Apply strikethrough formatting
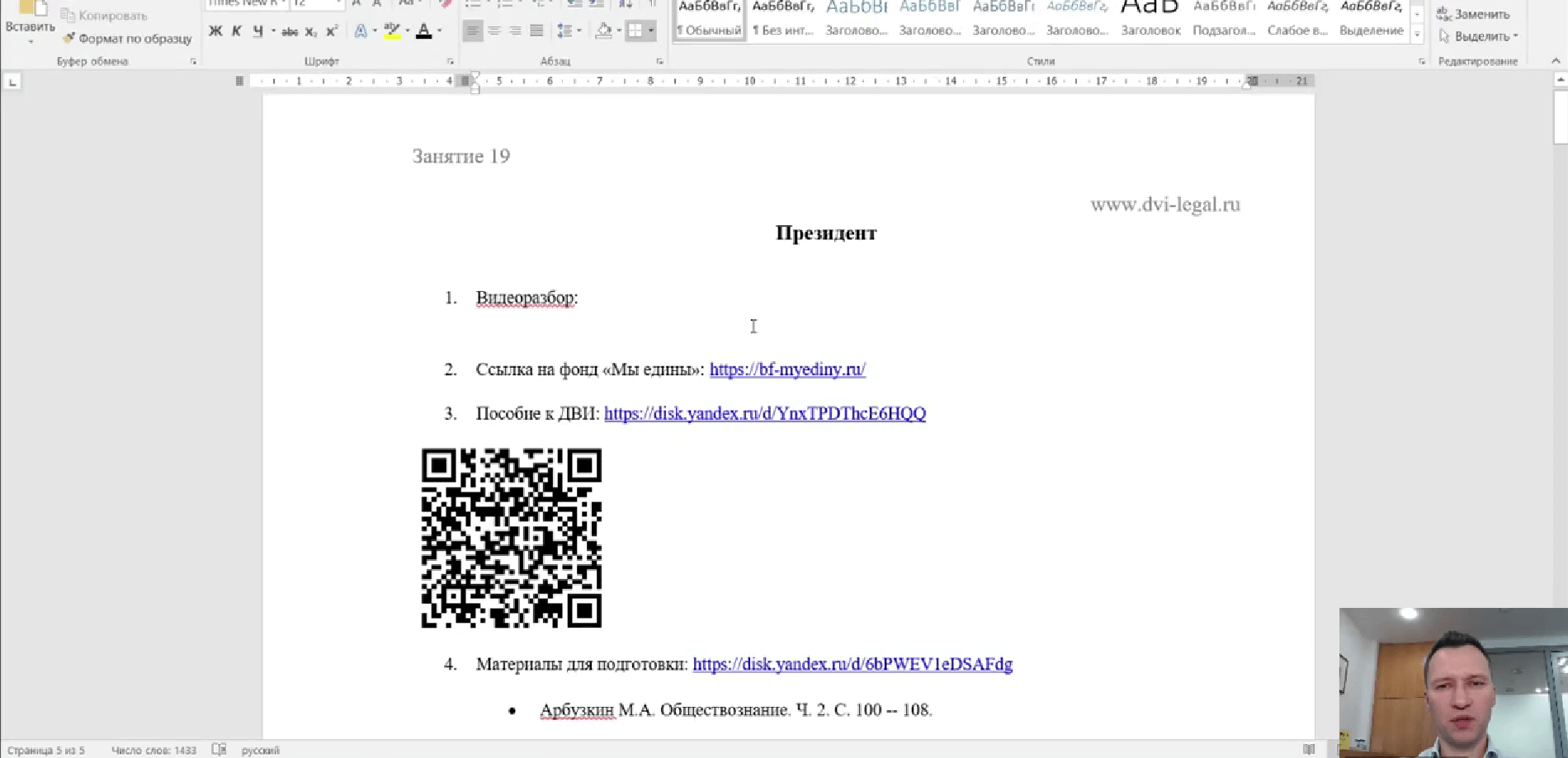Screen dimensions: 1568x758 coord(290,31)
